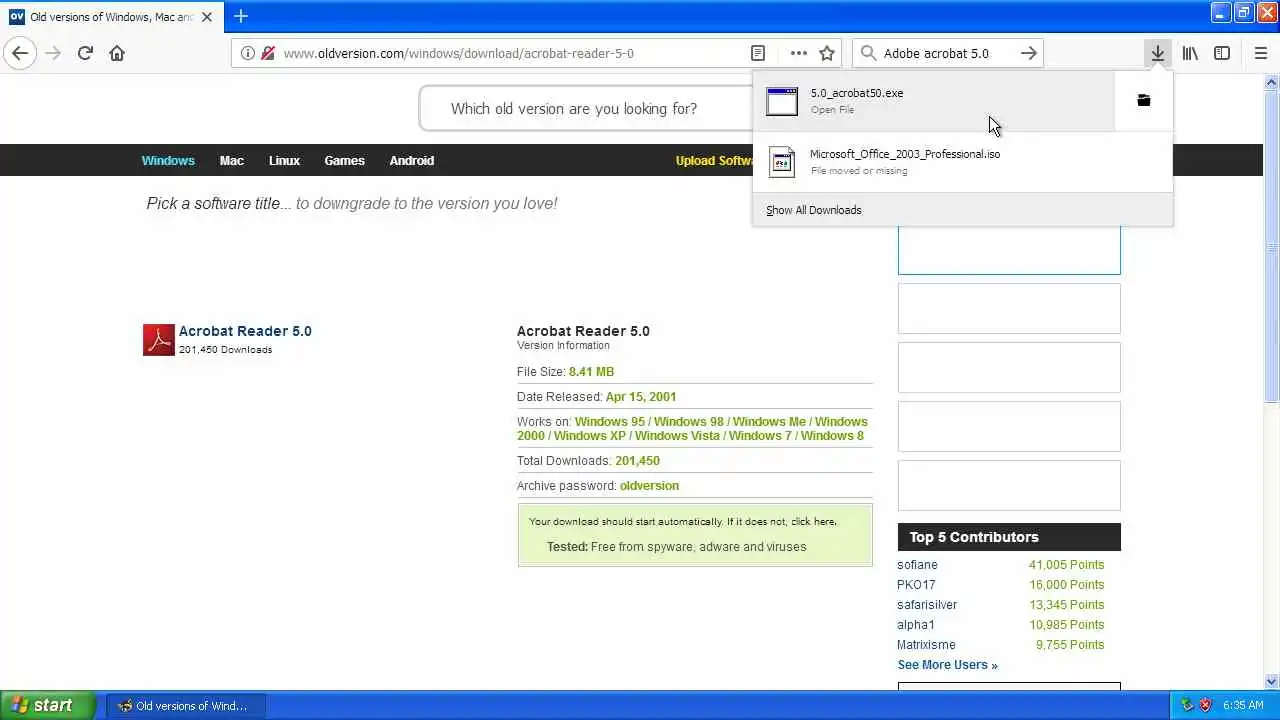Click the Windows Vista compatibility link
Viewport: 1280px width, 720px height.
tap(677, 435)
